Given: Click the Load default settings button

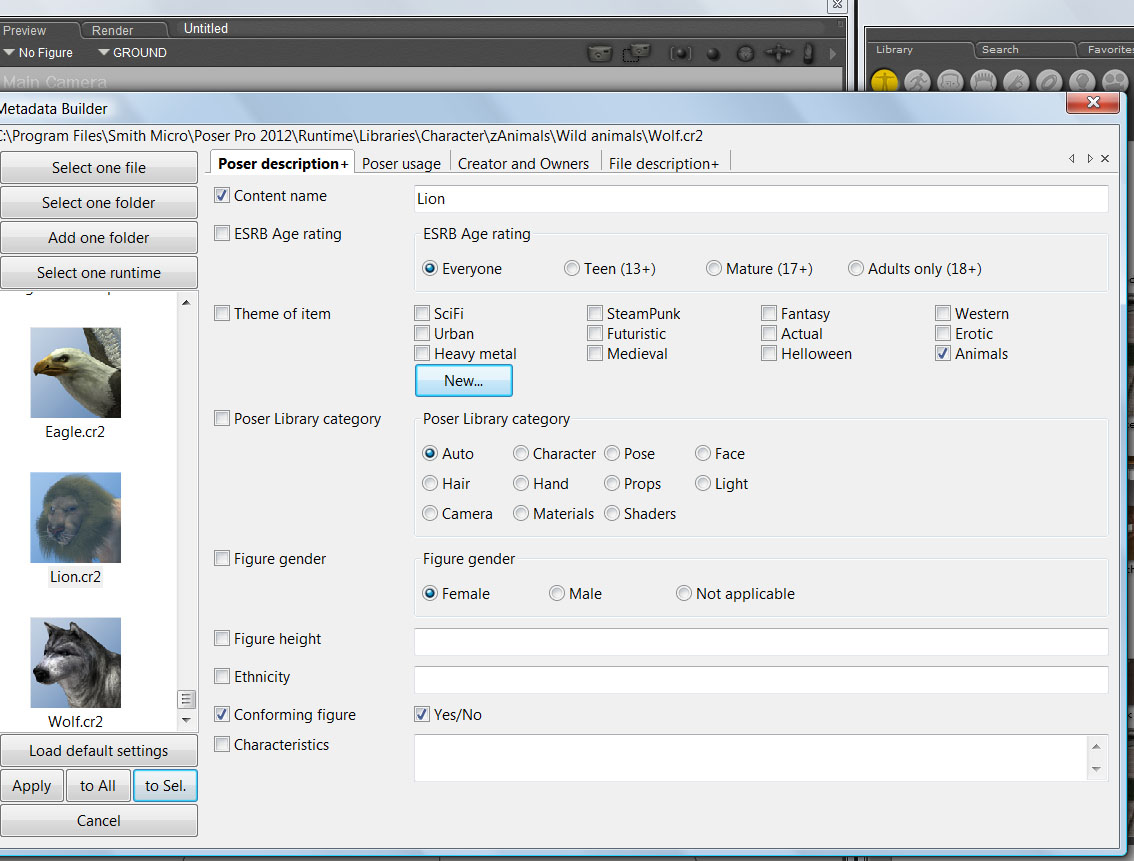Looking at the screenshot, I should coord(99,751).
